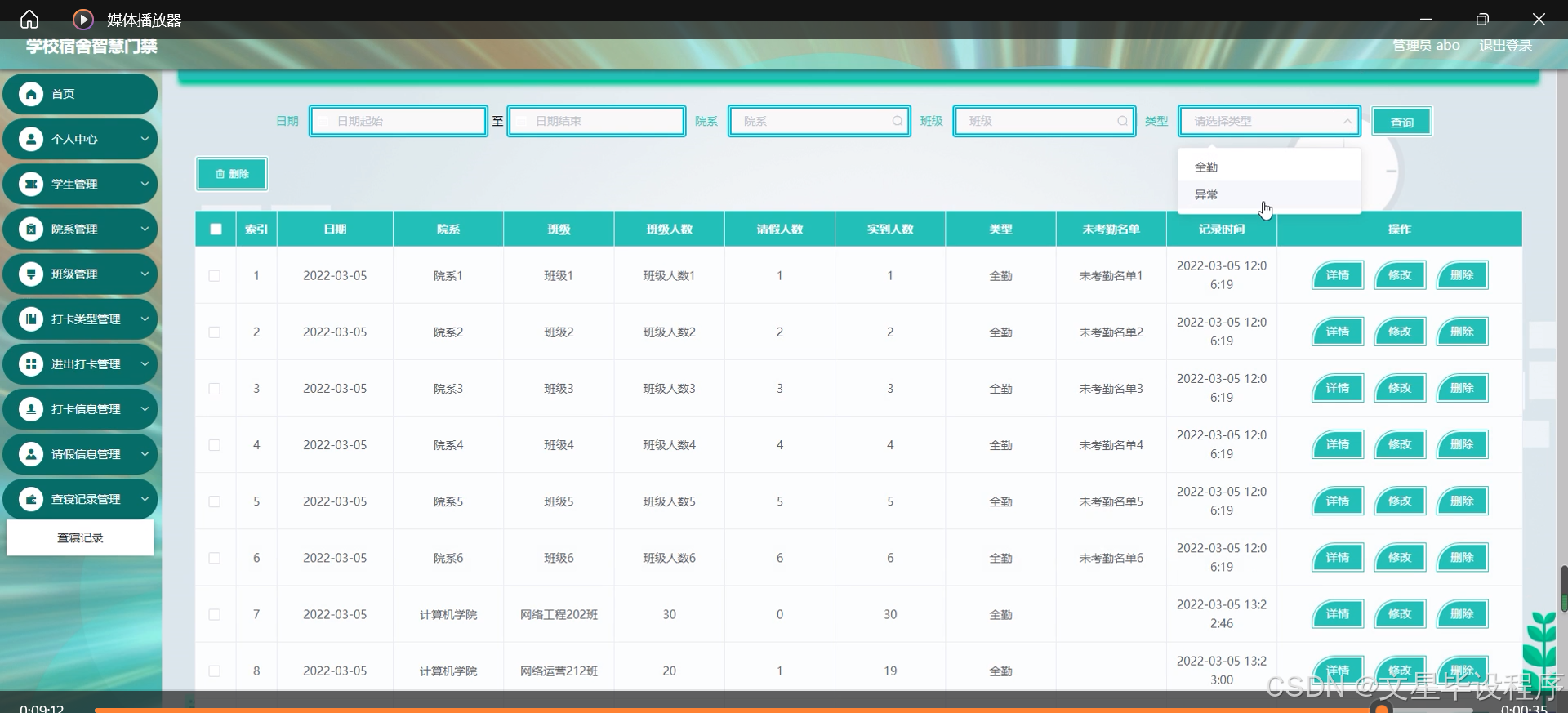Check the box for row 7
This screenshot has height=713, width=1568.
click(x=214, y=614)
